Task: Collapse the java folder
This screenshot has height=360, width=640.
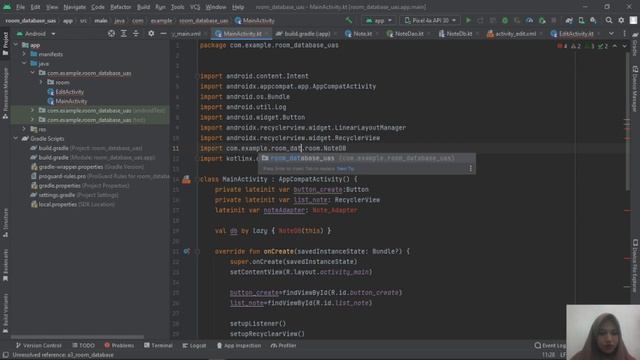Action: tap(24, 64)
